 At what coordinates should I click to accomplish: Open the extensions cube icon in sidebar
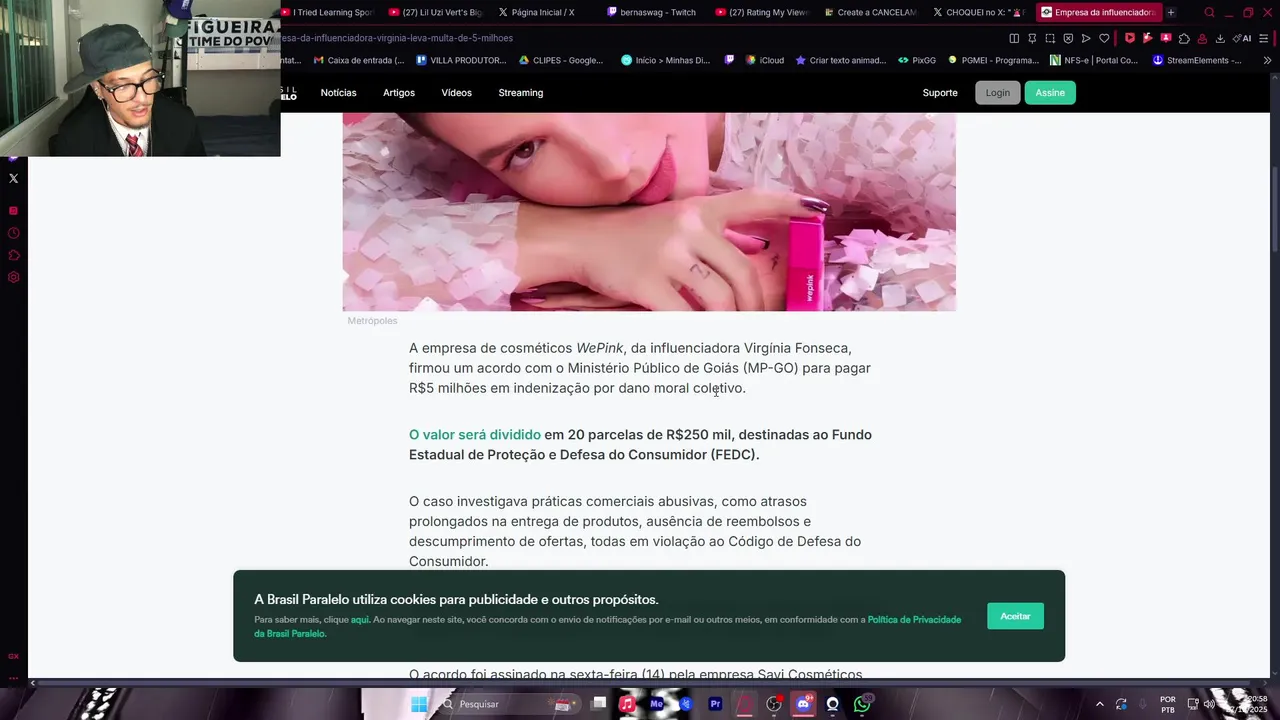click(x=13, y=255)
